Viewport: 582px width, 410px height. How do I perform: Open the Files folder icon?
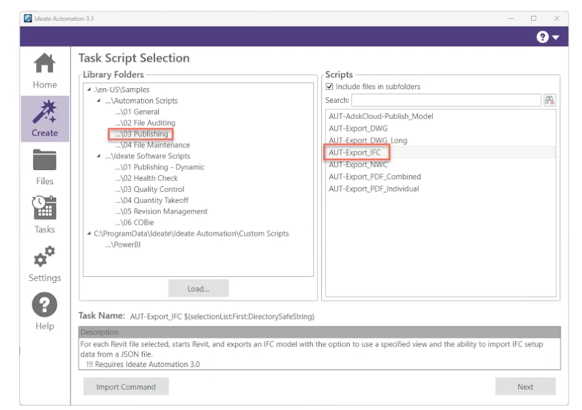[45, 160]
